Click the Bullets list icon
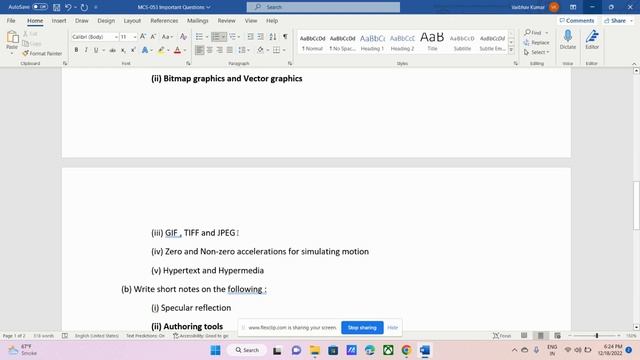640x360 pixels. click(x=199, y=37)
